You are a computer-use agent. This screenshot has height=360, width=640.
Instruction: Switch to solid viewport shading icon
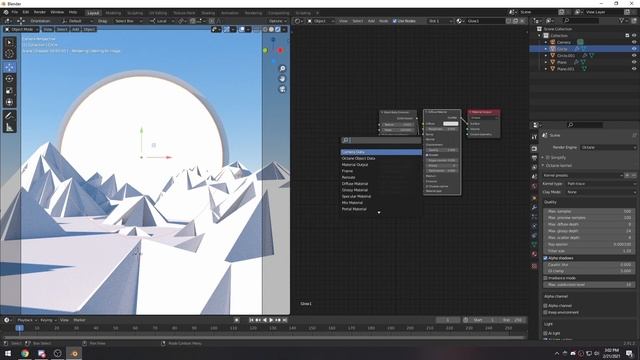pyautogui.click(x=271, y=29)
